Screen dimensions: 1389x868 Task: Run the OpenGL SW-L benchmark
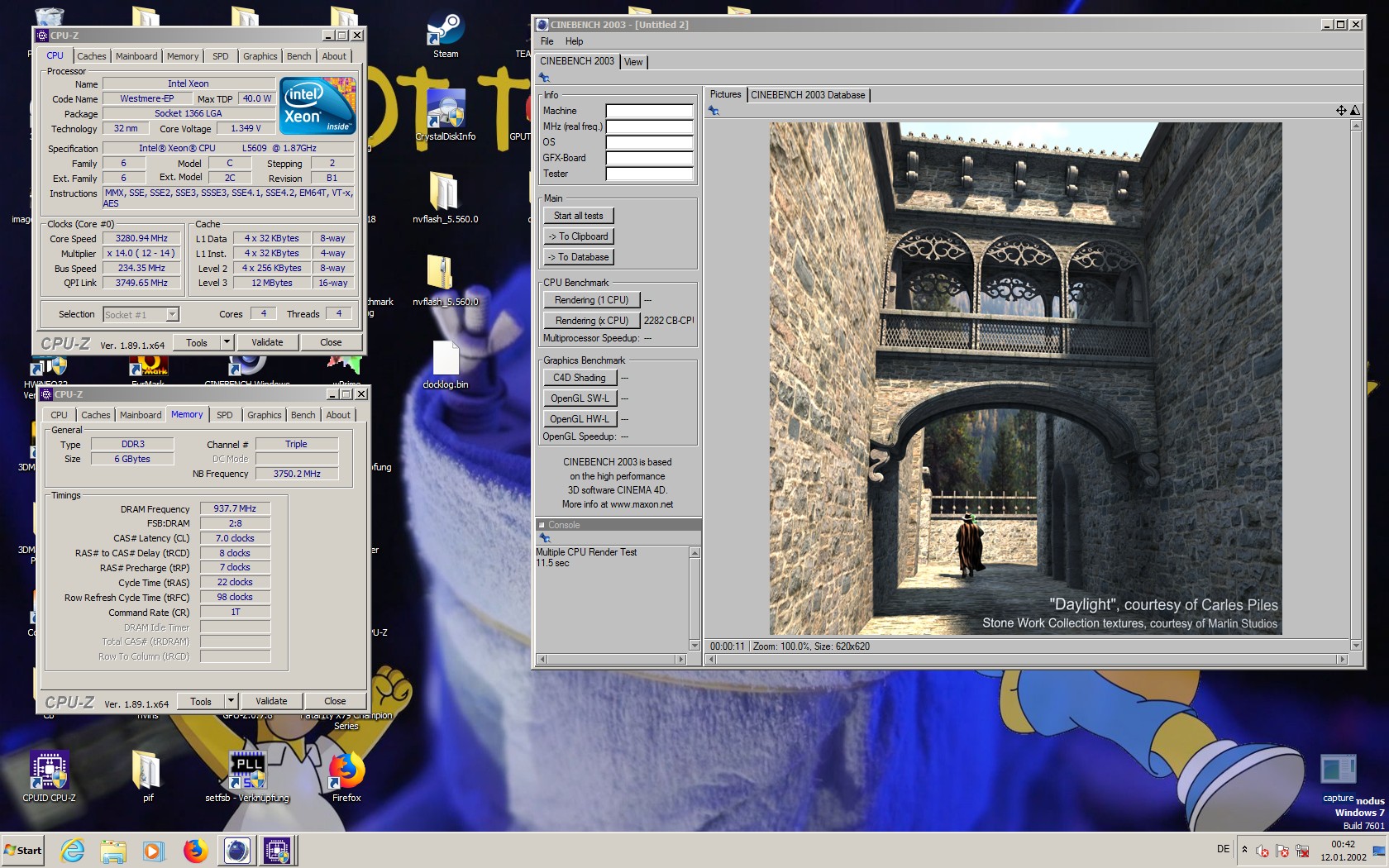[x=580, y=398]
